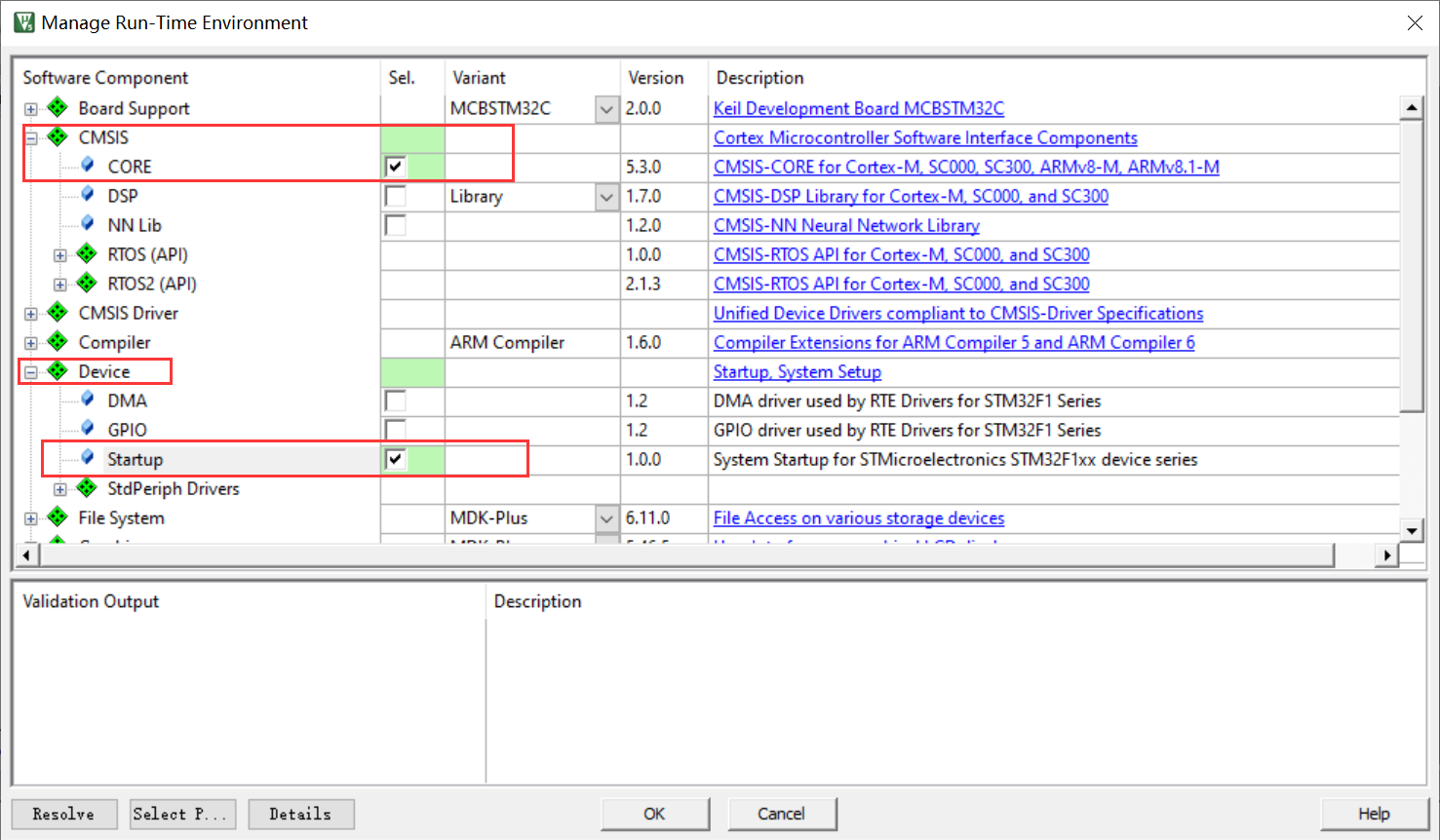Open the CMSIS-CORE for Cortex-M link

(x=966, y=167)
